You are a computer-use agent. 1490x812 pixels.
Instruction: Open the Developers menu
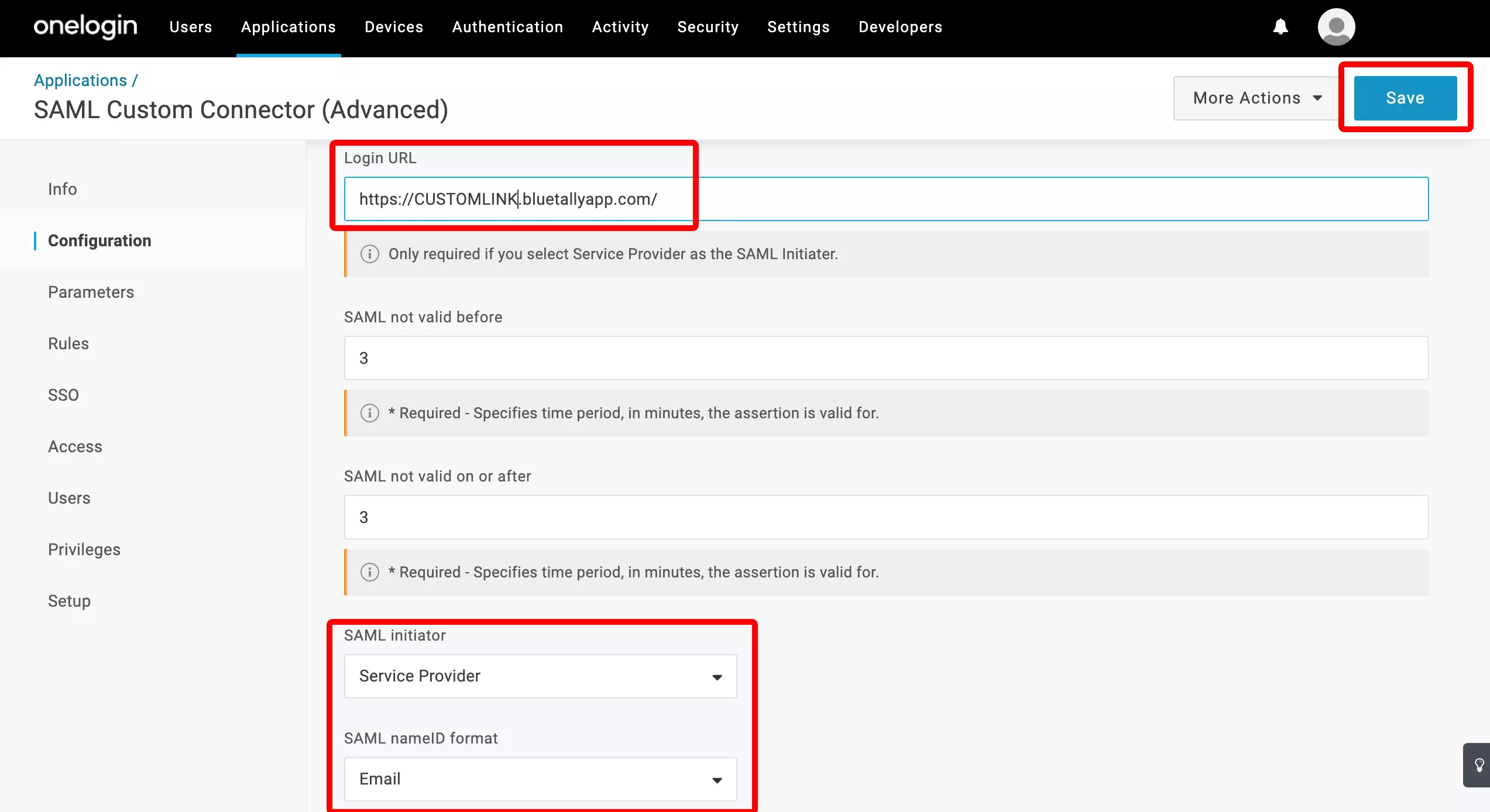tap(900, 27)
